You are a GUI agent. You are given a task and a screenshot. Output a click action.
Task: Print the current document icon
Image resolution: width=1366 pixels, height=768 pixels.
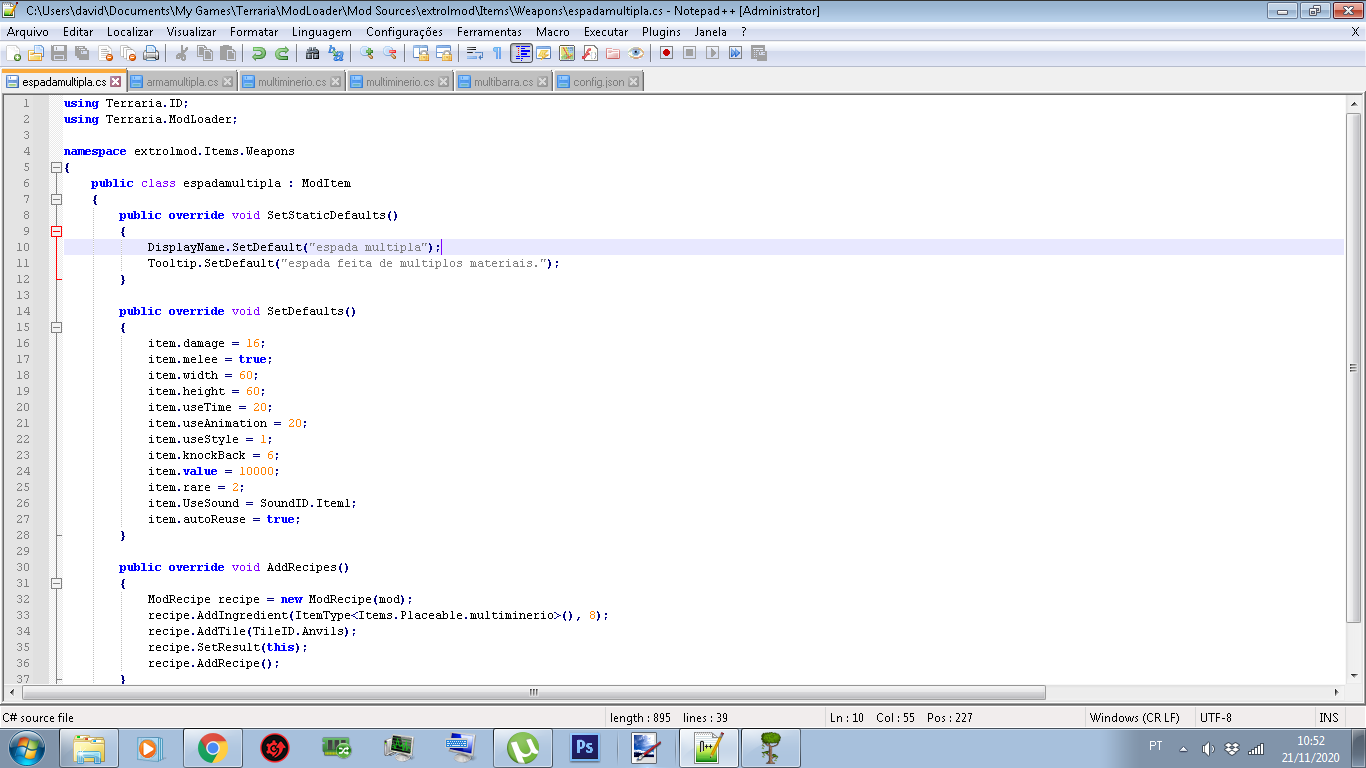(151, 53)
